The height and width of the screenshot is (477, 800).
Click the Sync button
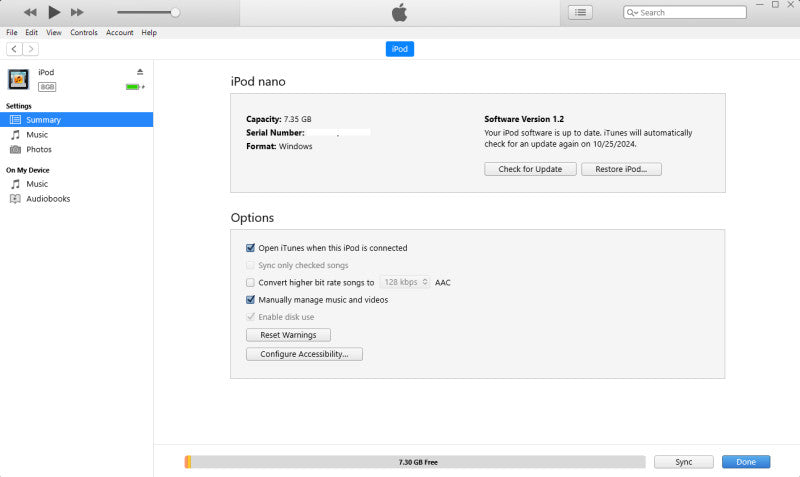(684, 462)
